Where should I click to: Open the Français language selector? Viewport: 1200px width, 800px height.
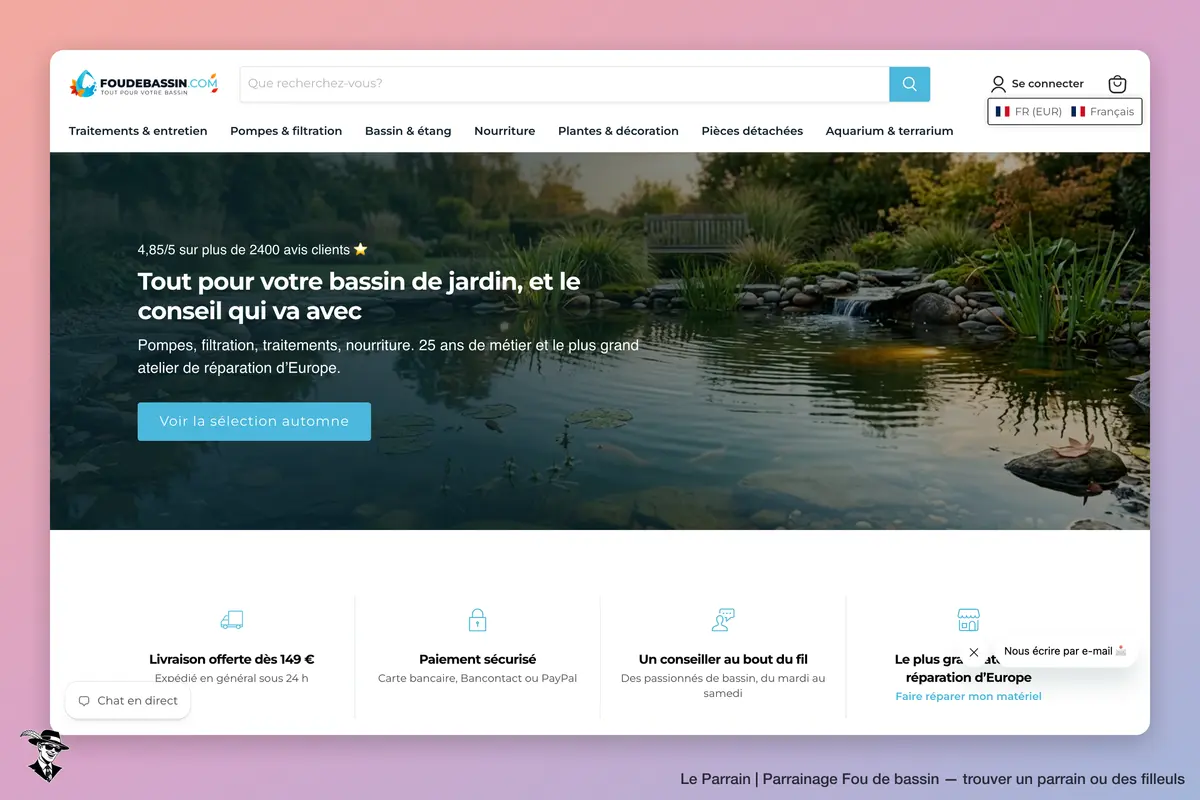point(1102,112)
